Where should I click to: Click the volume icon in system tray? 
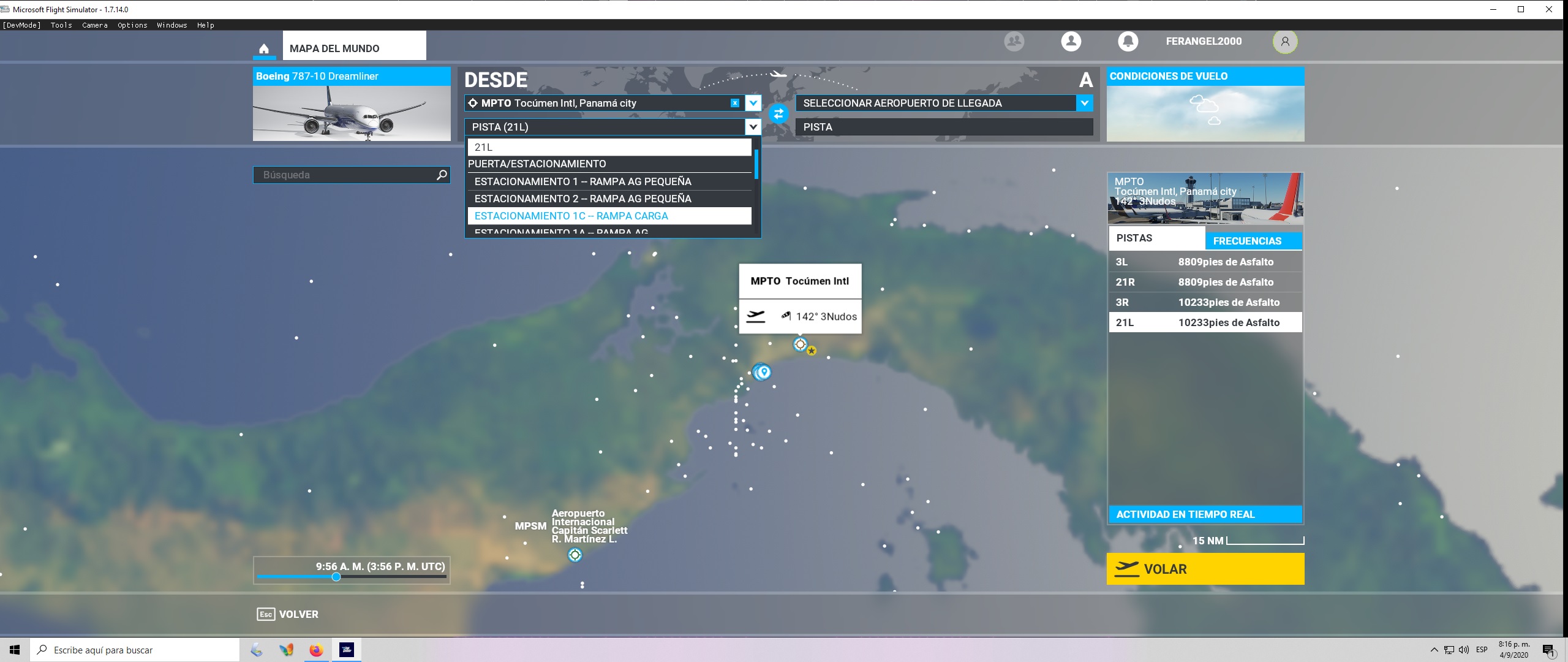1464,650
